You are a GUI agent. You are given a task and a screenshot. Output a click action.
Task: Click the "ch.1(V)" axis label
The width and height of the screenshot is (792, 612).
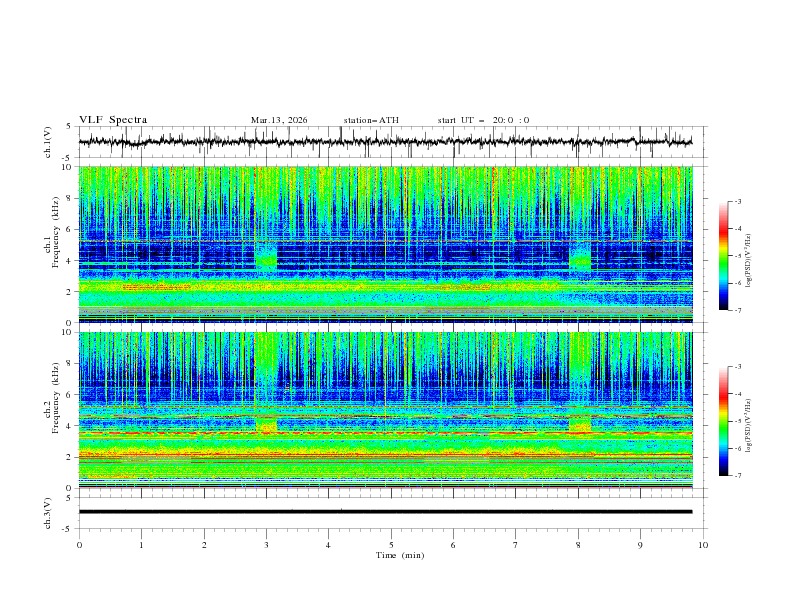coord(48,142)
